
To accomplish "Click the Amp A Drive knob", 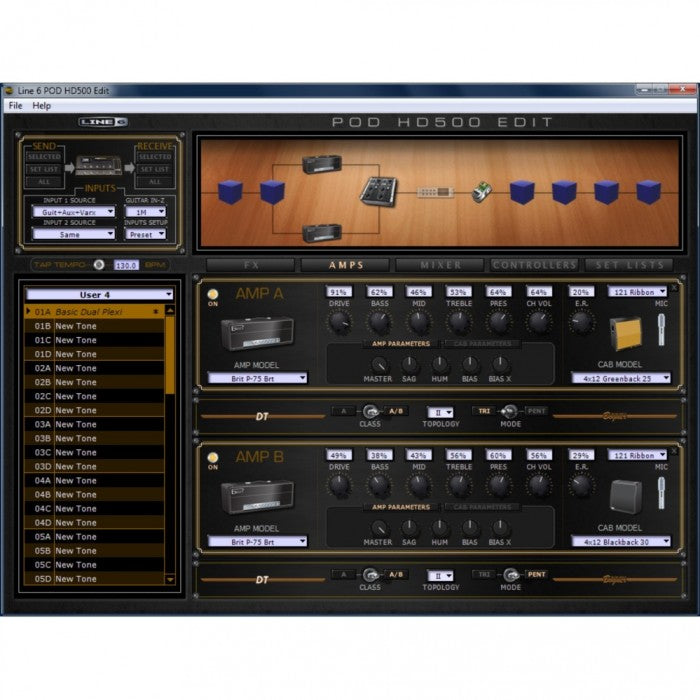I will (339, 322).
